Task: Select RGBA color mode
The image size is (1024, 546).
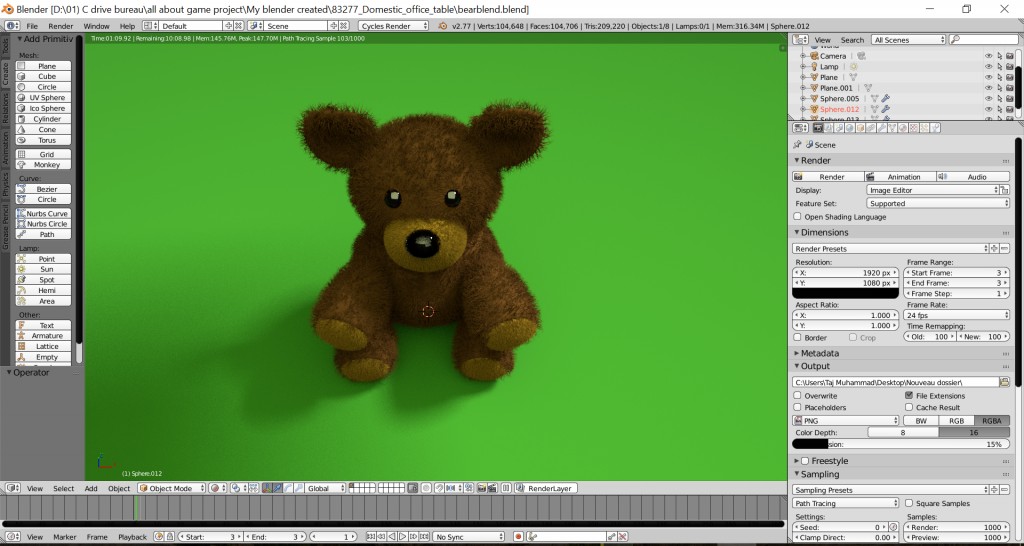Action: [991, 421]
